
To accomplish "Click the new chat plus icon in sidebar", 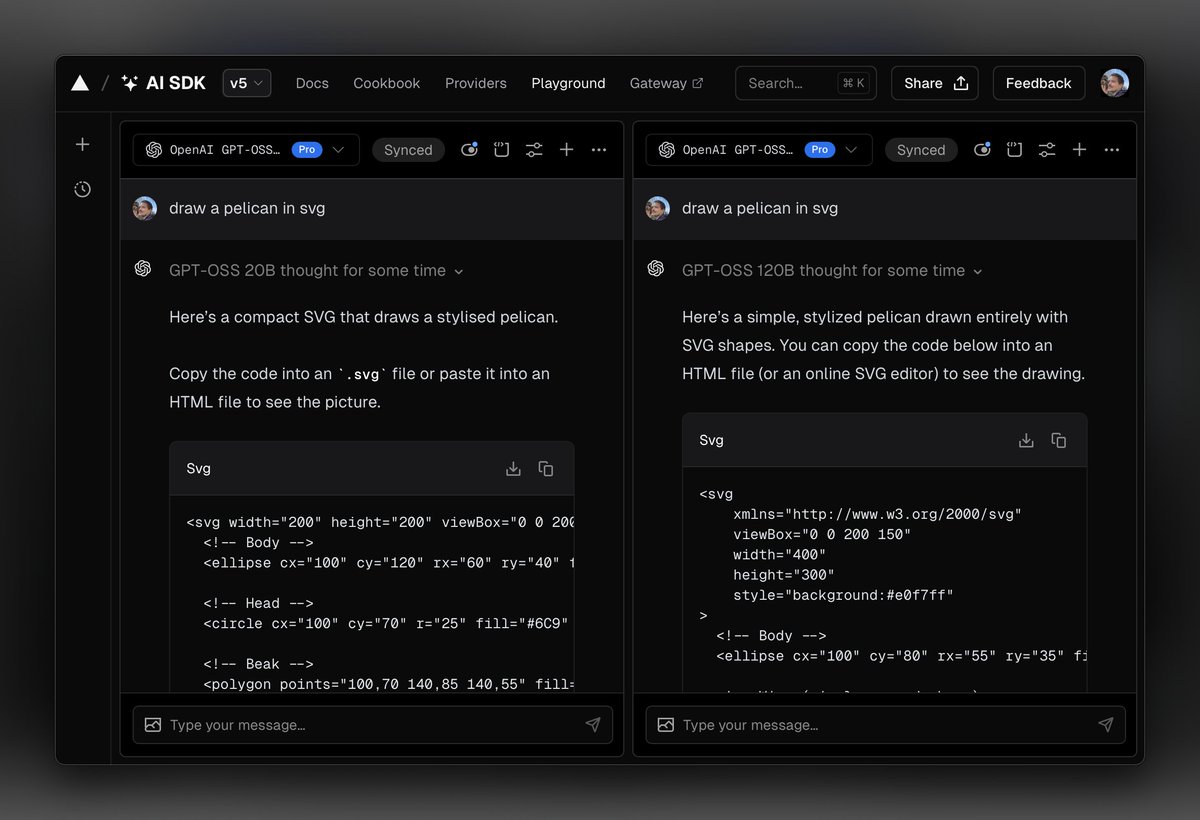I will (x=83, y=144).
